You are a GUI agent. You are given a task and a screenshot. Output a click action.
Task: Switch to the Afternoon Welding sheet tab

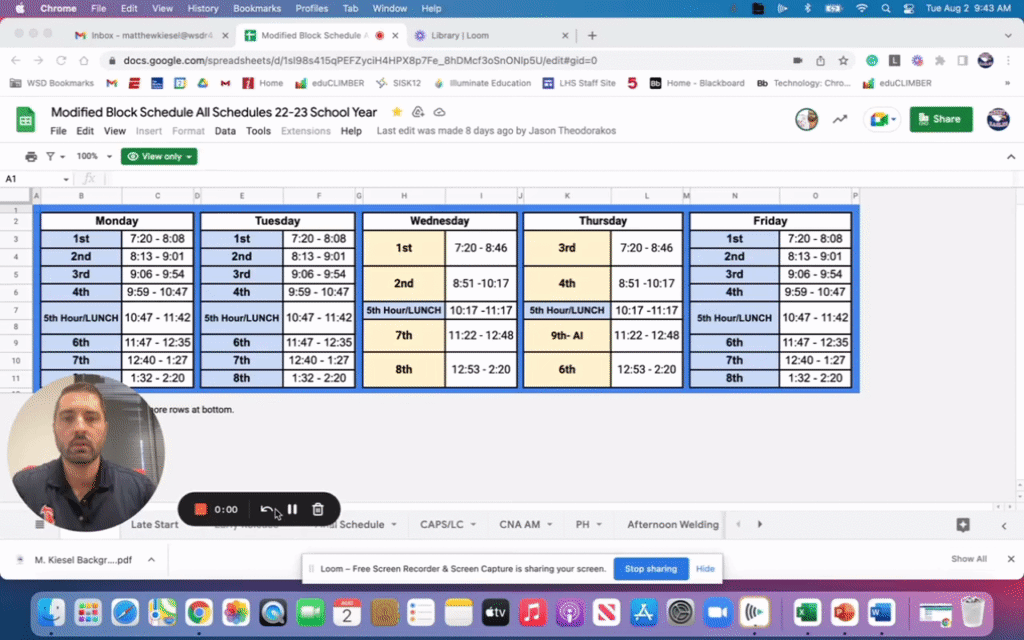(x=673, y=524)
